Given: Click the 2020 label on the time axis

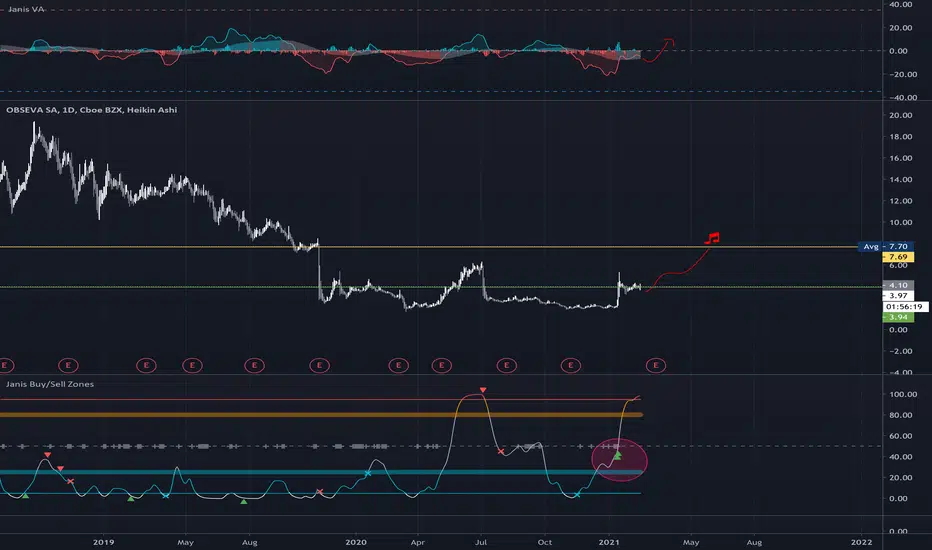Looking at the screenshot, I should pos(355,542).
